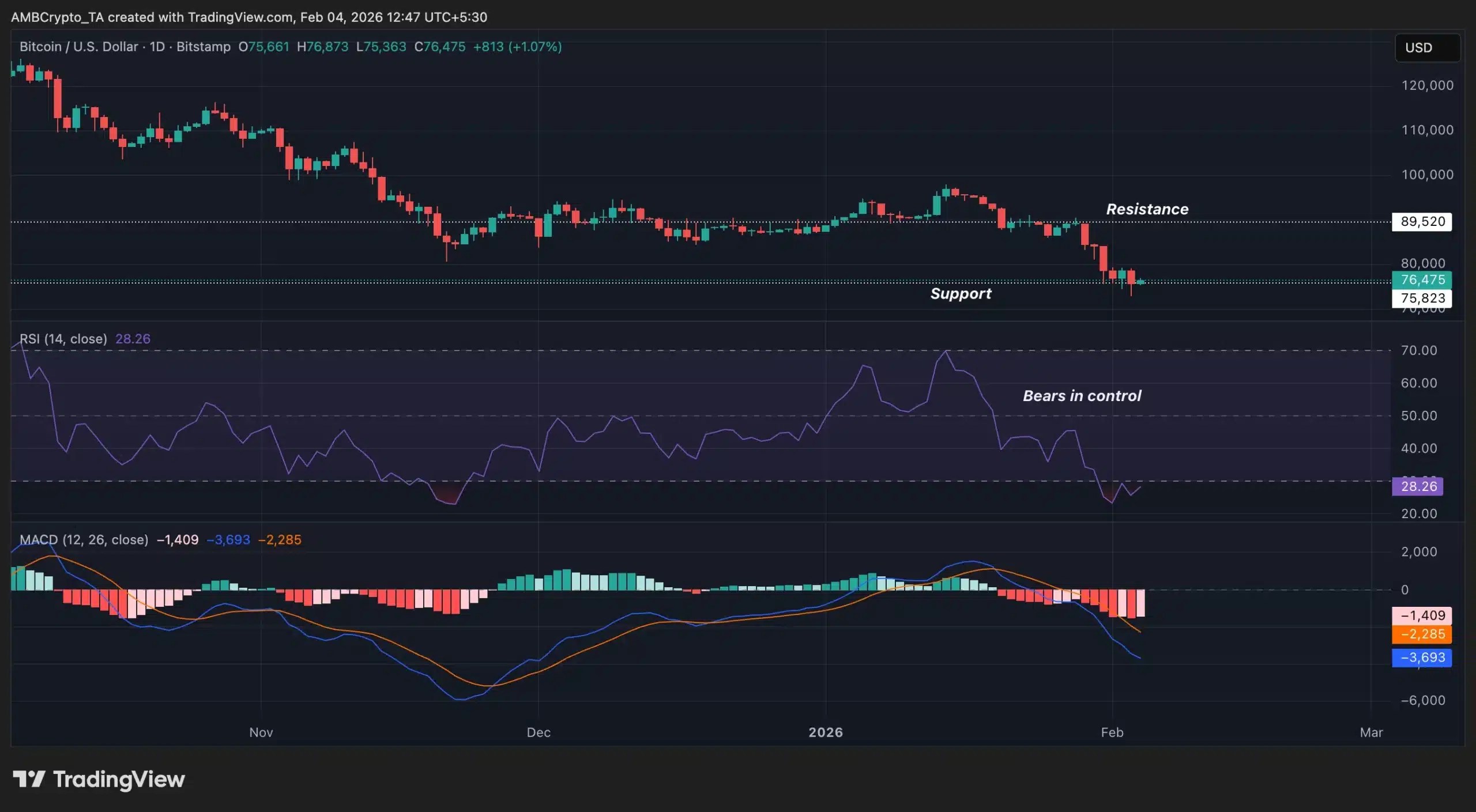1476x812 pixels.
Task: Open symbol search via Bitcoin / U.S. Dollar
Action: pyautogui.click(x=80, y=47)
